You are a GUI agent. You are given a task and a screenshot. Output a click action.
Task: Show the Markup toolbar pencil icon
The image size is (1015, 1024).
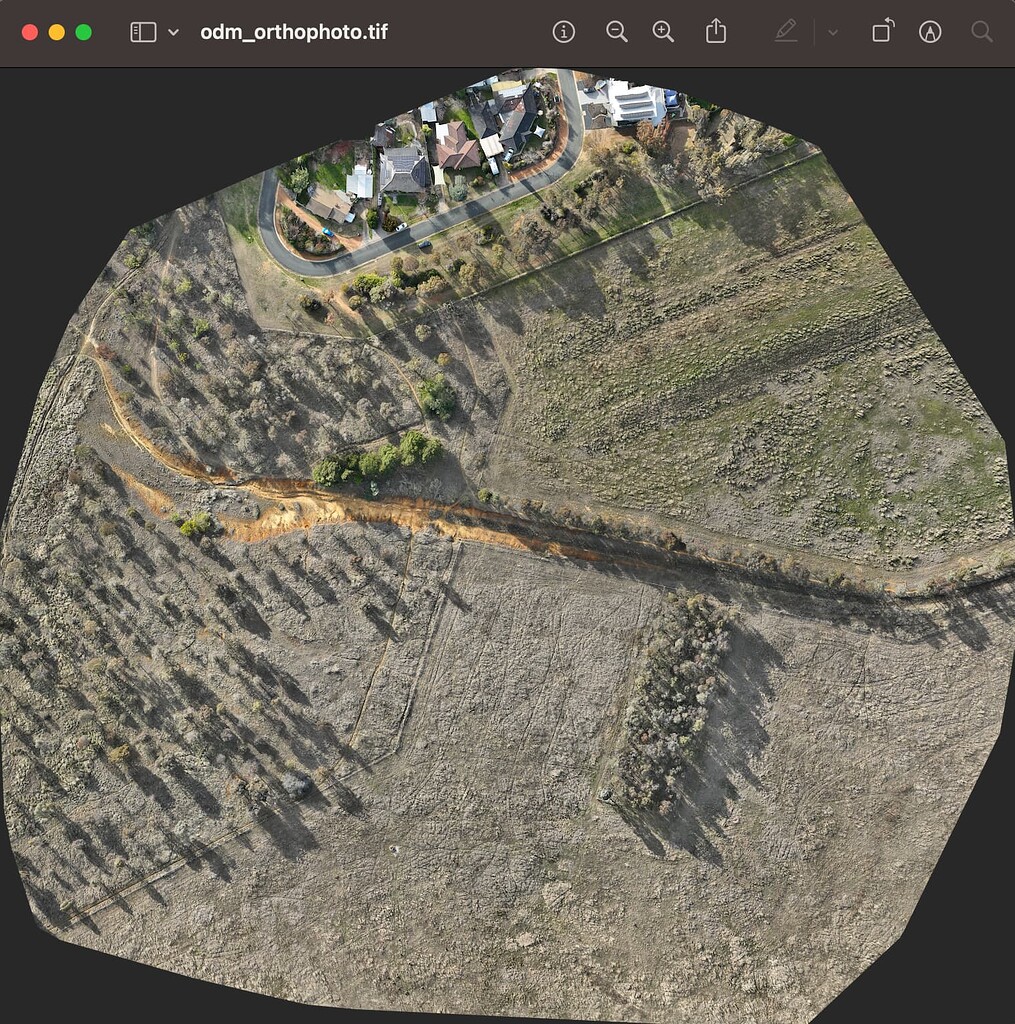coord(786,31)
